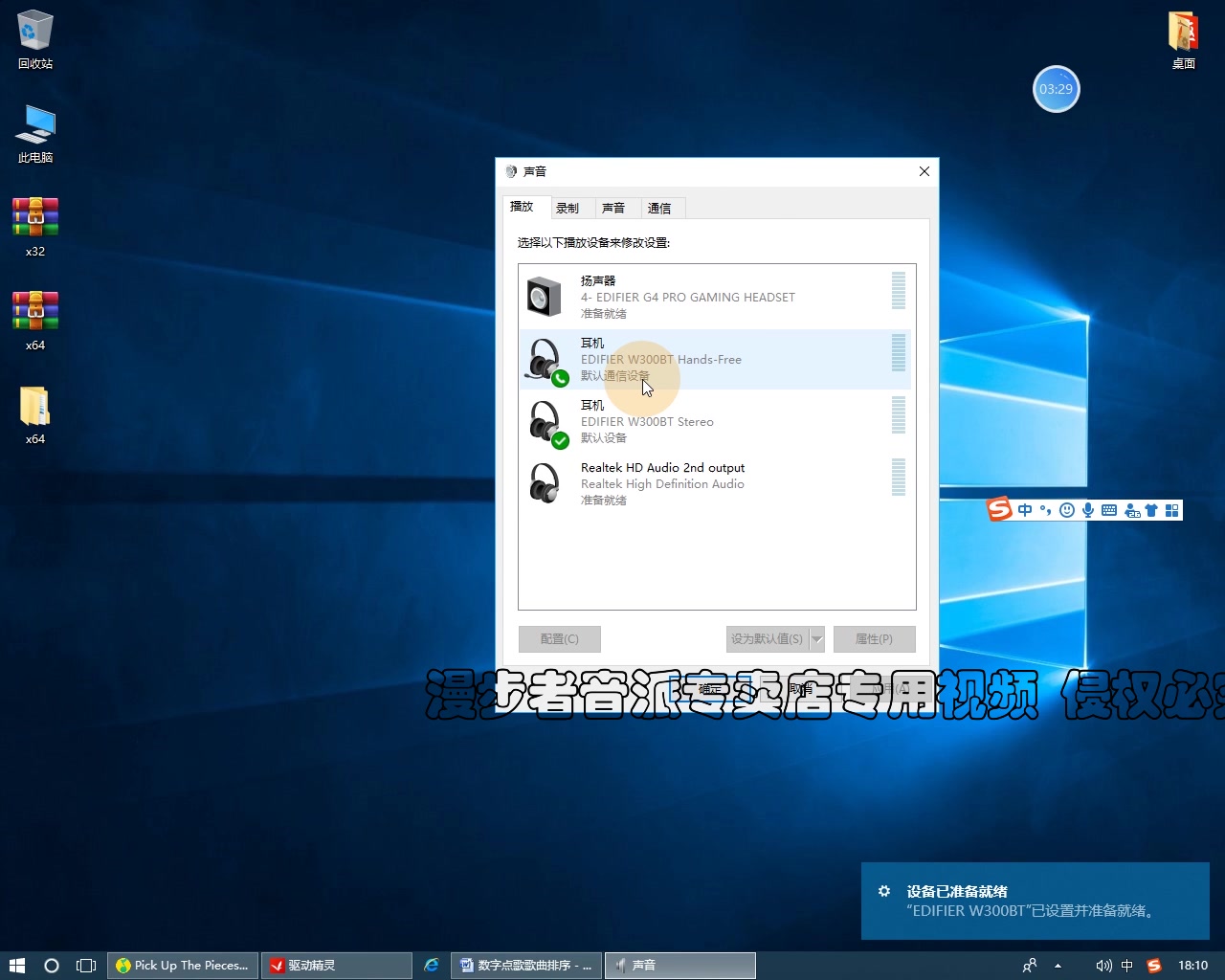Click the 声音 dialog title bar icon
The image size is (1225, 980).
[x=511, y=171]
